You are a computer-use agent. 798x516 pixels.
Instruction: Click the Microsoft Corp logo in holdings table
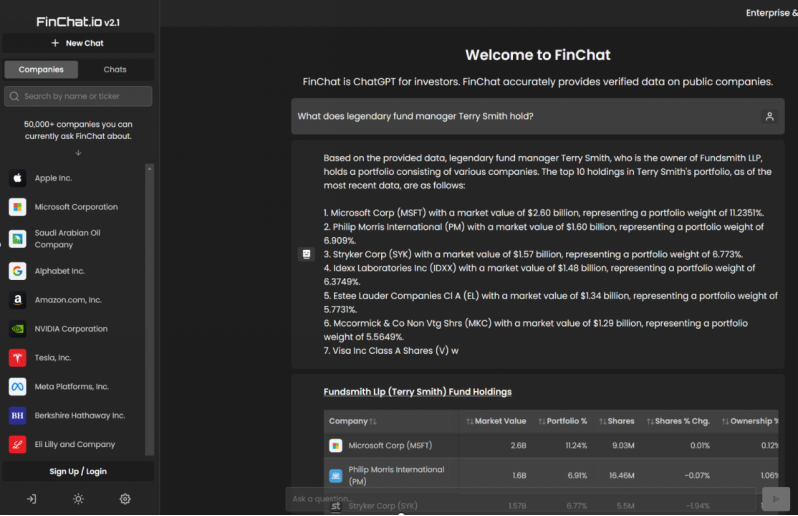[335, 446]
